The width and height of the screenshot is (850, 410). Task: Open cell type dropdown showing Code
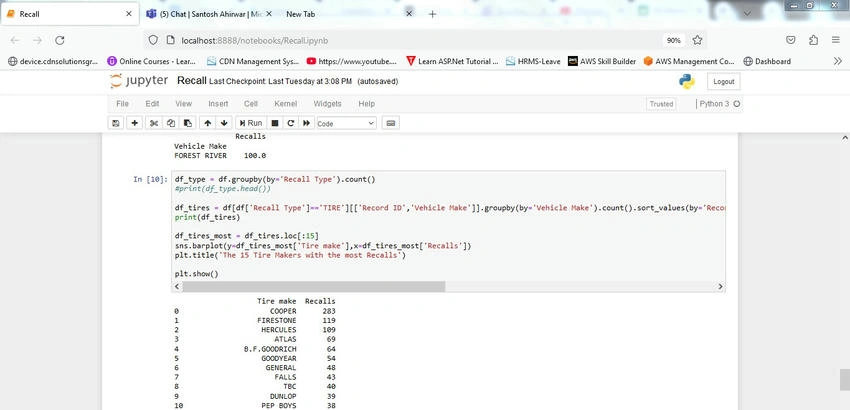[x=346, y=124]
